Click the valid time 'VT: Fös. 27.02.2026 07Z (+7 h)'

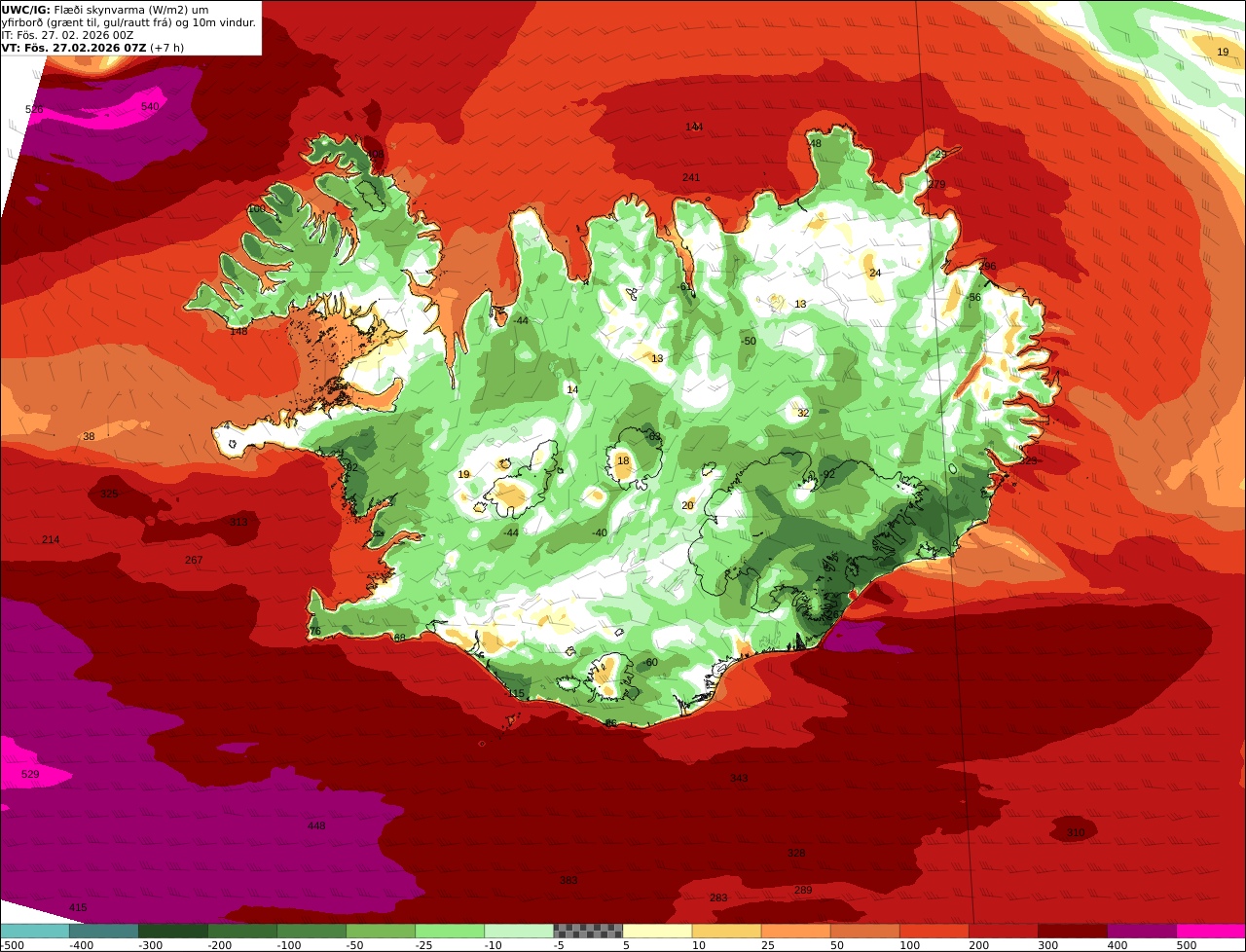(x=92, y=48)
